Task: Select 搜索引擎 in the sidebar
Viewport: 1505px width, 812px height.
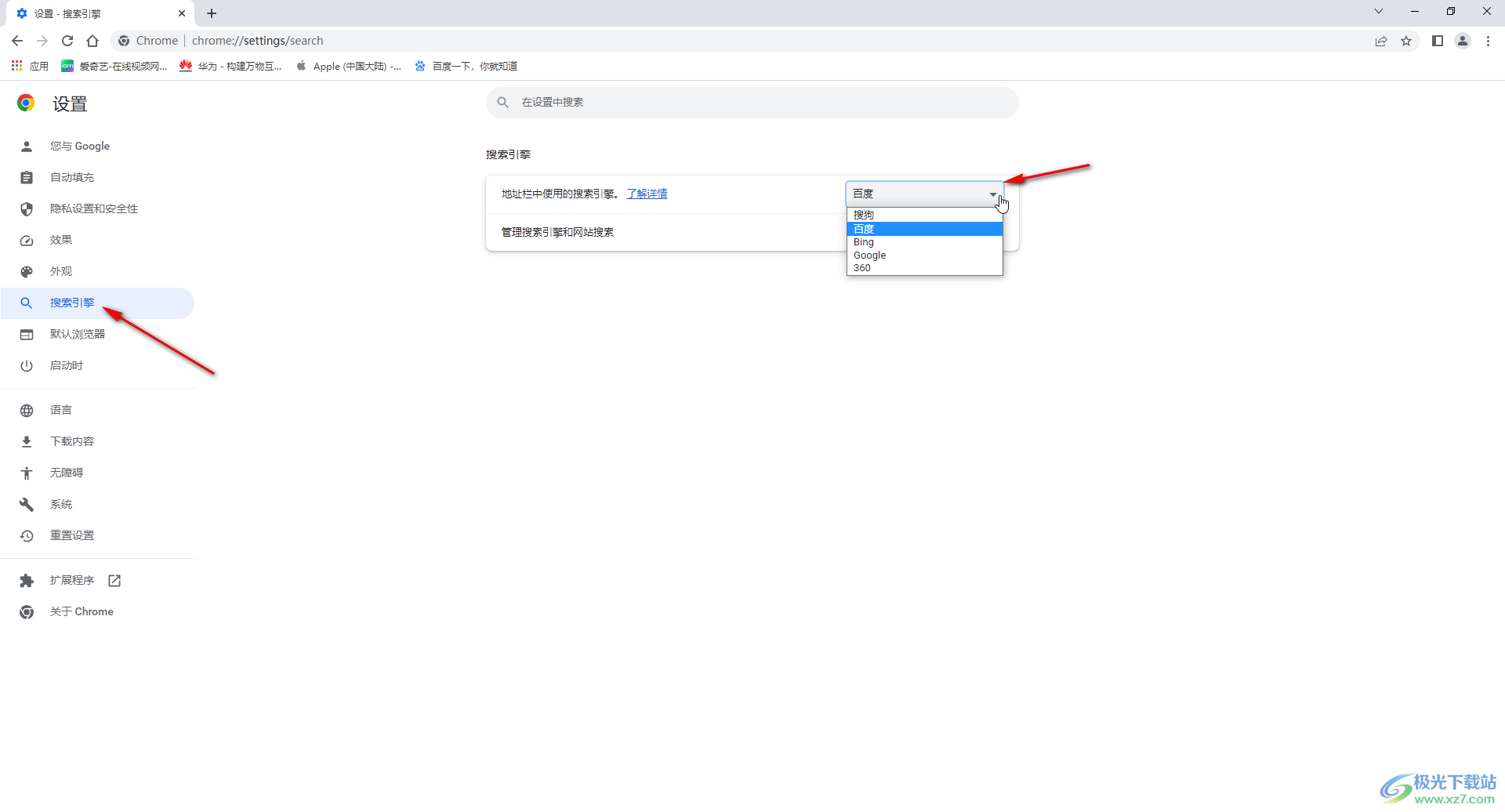Action: coord(97,303)
